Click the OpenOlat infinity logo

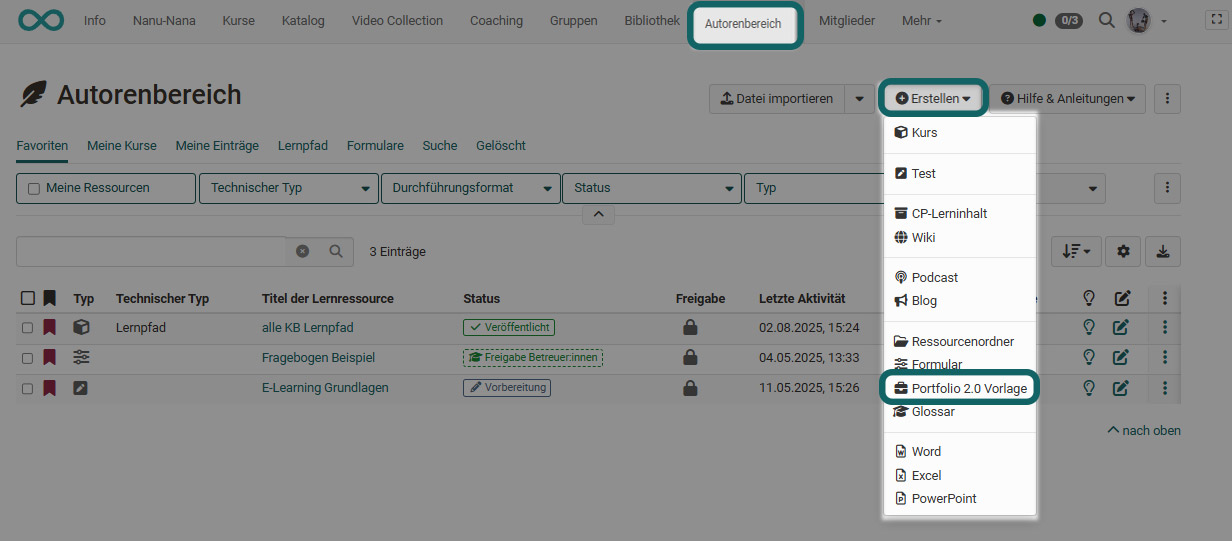(41, 20)
